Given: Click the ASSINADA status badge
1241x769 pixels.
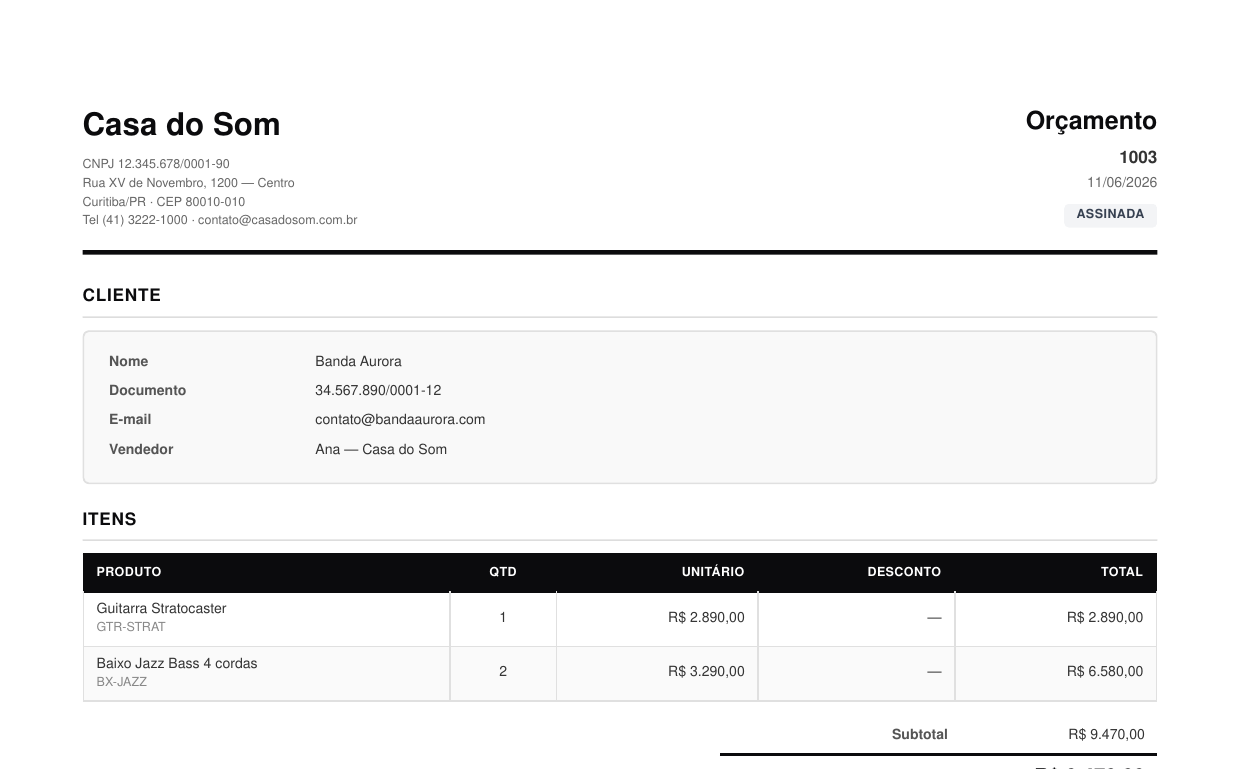Looking at the screenshot, I should point(1110,215).
